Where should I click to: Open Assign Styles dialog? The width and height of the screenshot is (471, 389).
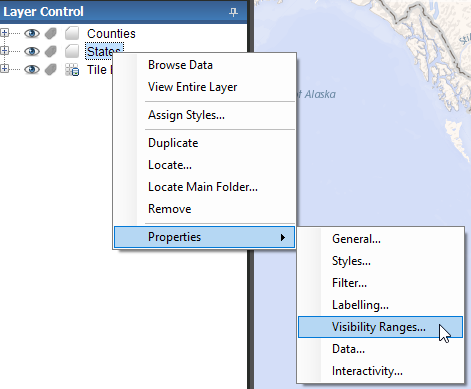pos(204,115)
